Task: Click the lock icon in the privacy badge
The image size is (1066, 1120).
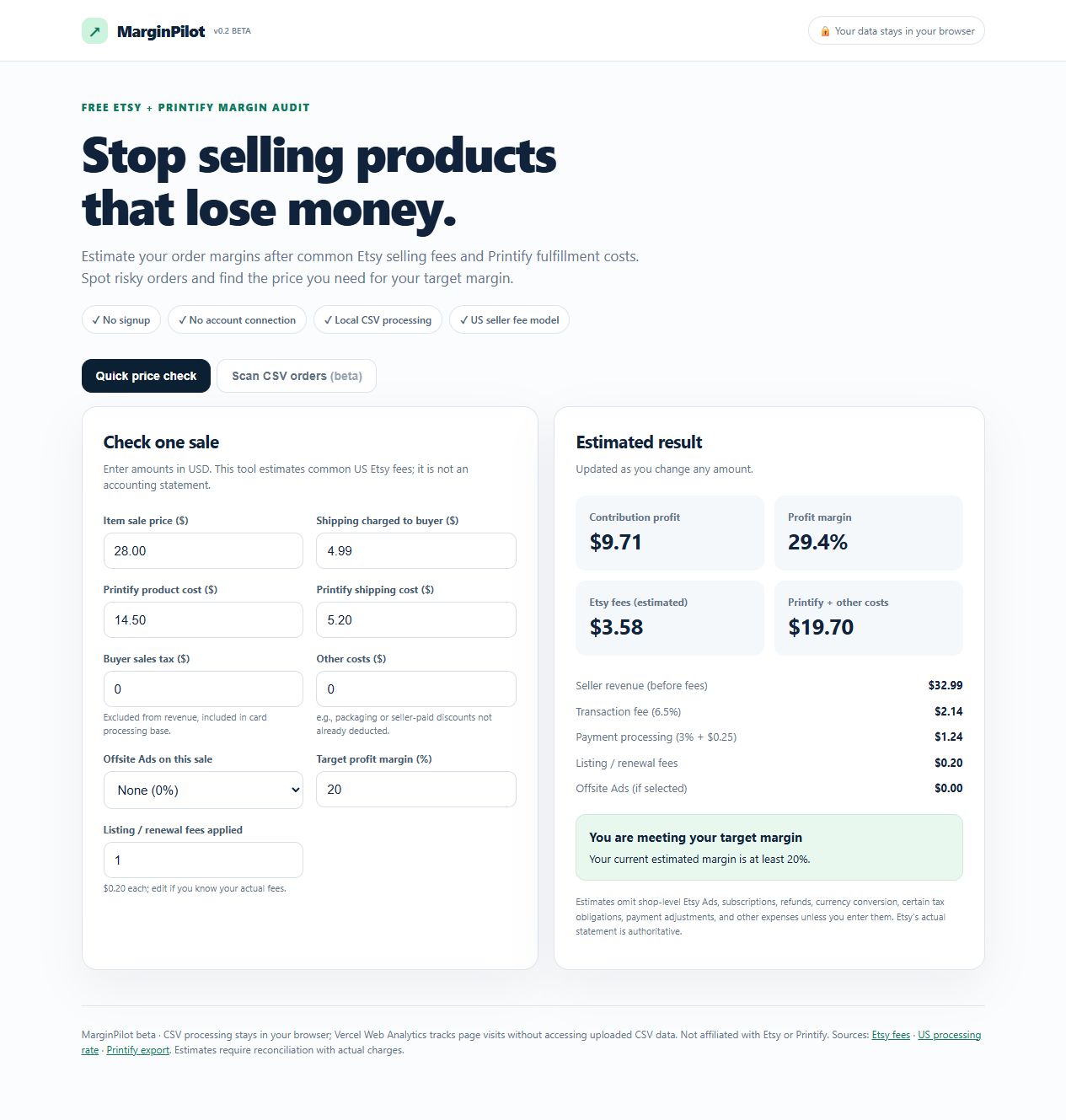Action: pos(825,31)
